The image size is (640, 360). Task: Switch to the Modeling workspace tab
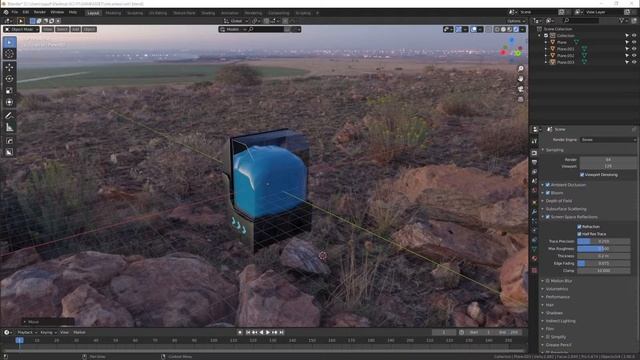coord(113,13)
